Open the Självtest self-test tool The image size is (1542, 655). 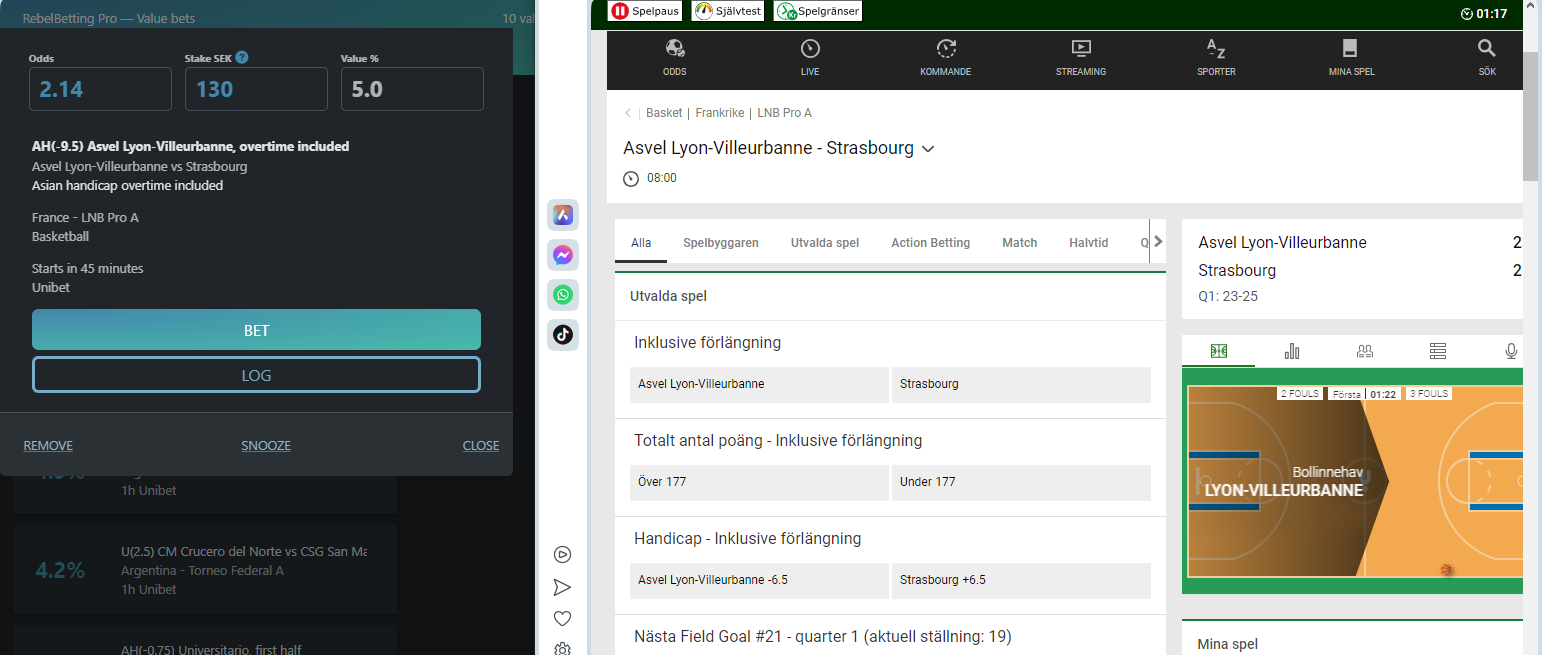click(x=729, y=11)
